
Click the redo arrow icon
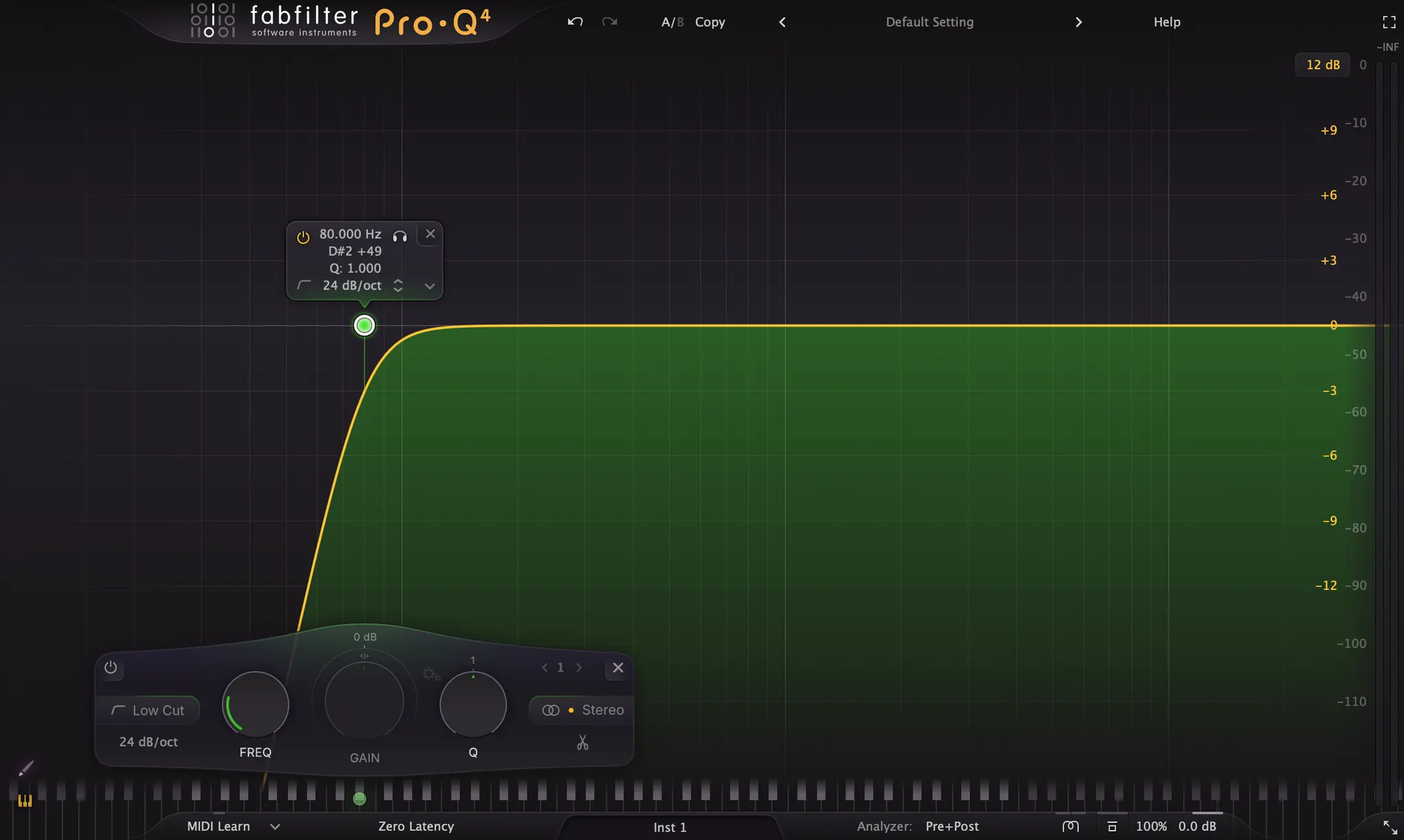(x=609, y=22)
